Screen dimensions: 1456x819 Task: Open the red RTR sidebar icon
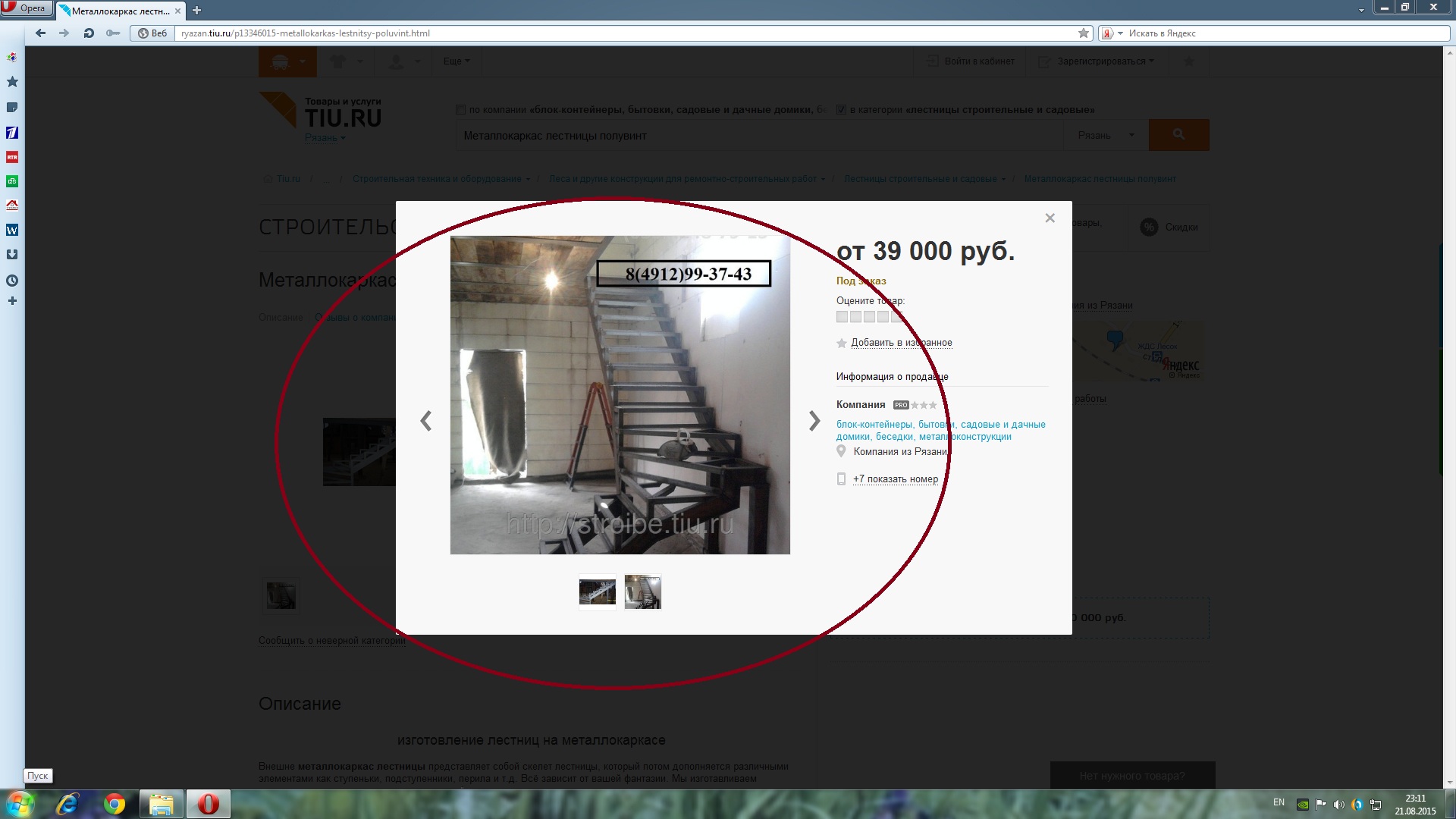(12, 157)
